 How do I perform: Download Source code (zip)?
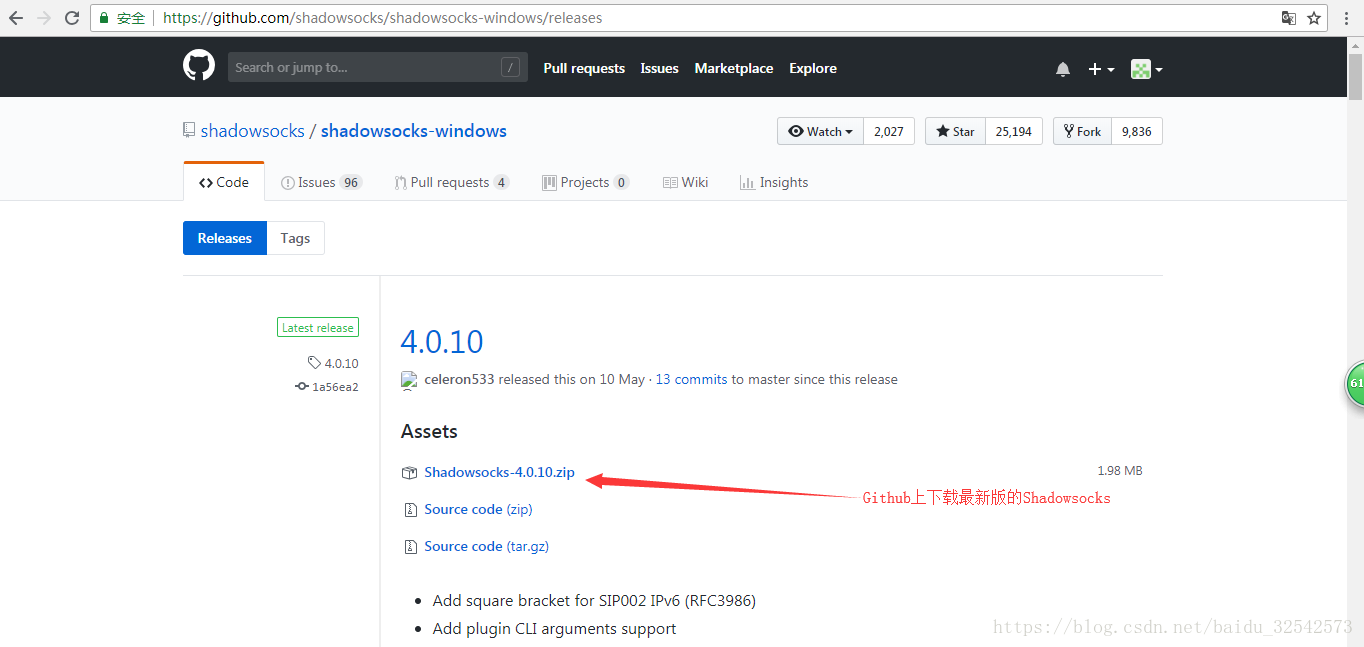[x=478, y=509]
